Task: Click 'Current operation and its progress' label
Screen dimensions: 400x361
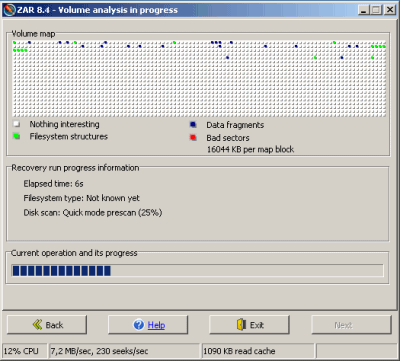Action: coord(74,253)
